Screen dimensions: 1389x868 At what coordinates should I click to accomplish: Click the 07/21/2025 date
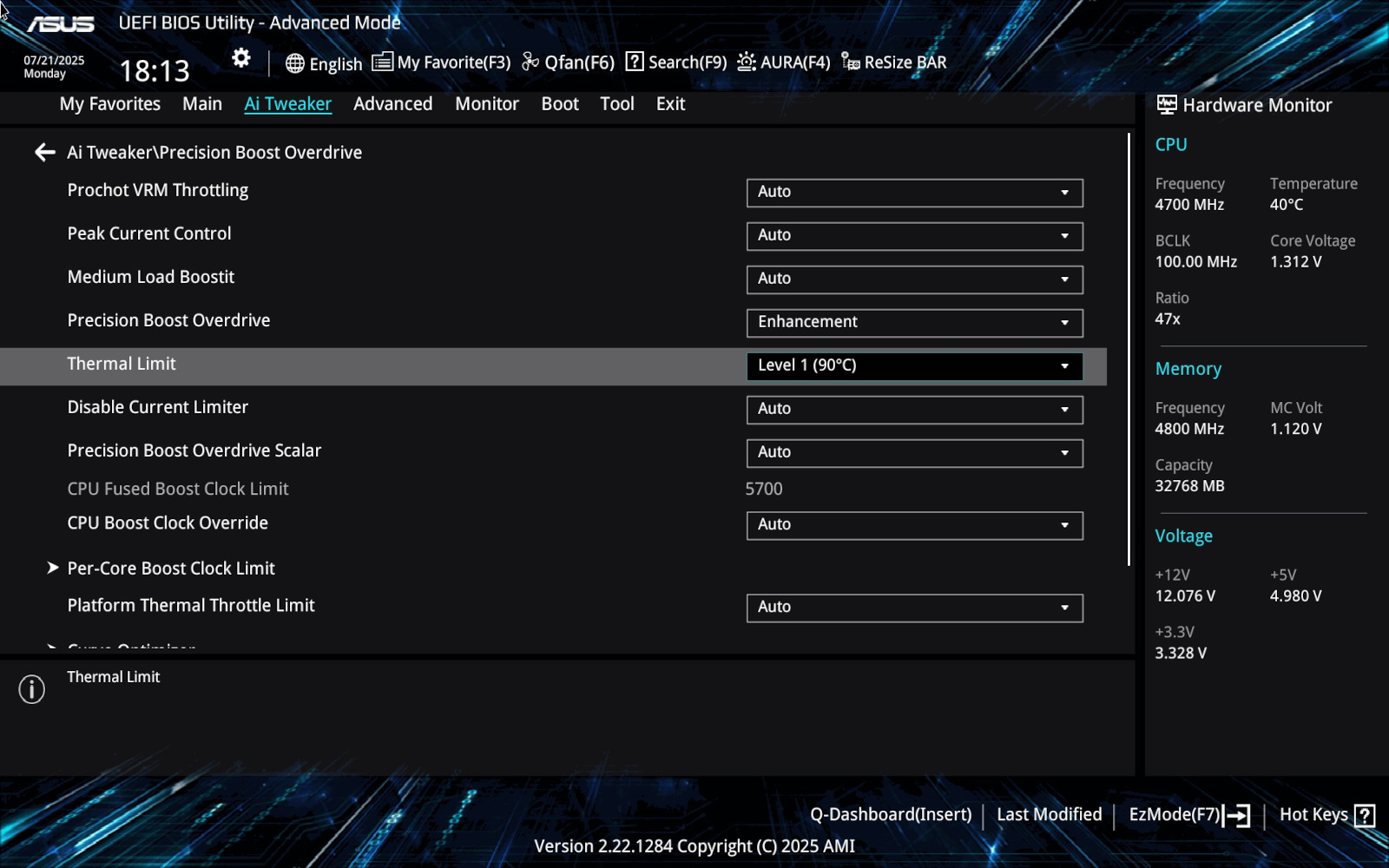(x=54, y=60)
